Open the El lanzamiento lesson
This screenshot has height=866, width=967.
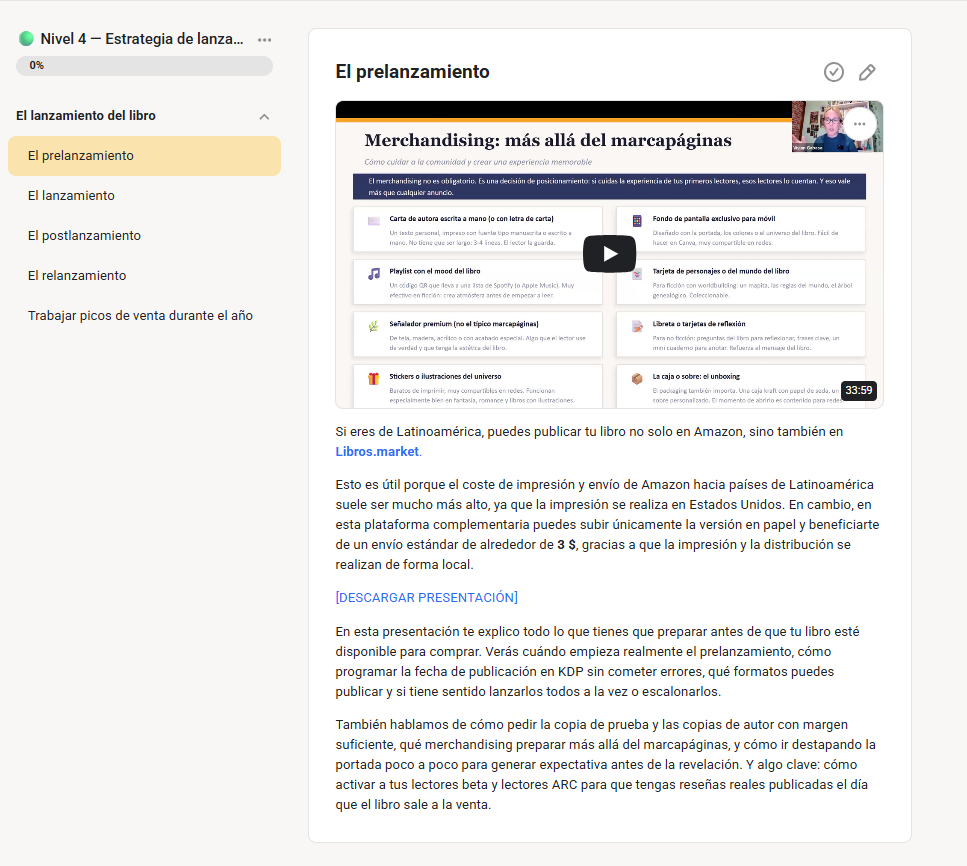click(x=71, y=196)
